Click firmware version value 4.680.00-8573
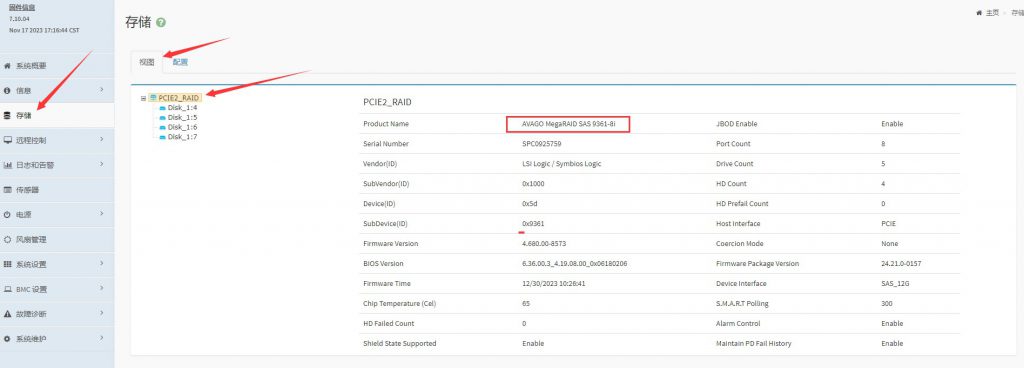Viewport: 1024px width, 368px height. coord(543,243)
